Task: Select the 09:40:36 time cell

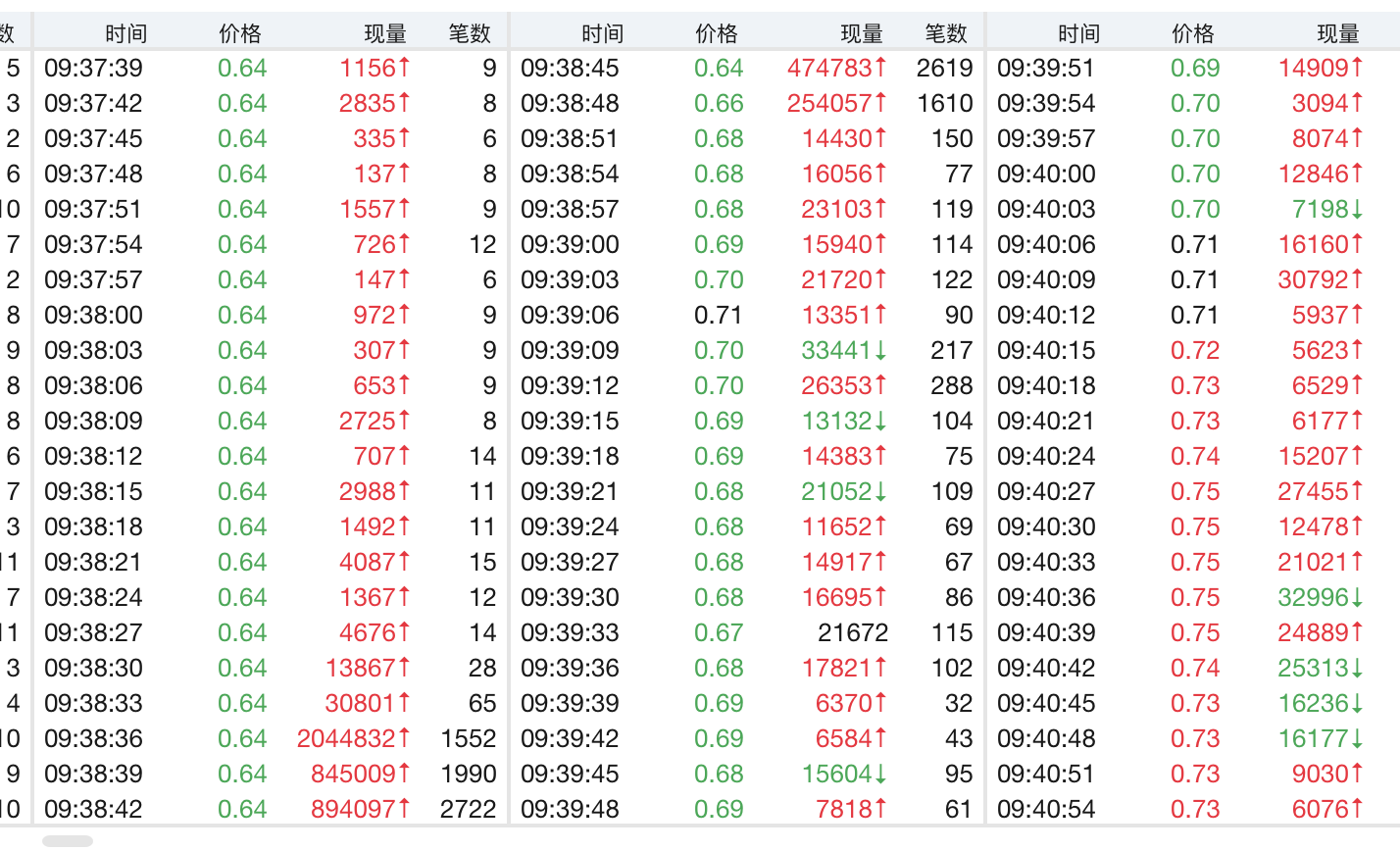Action: pos(1046,597)
